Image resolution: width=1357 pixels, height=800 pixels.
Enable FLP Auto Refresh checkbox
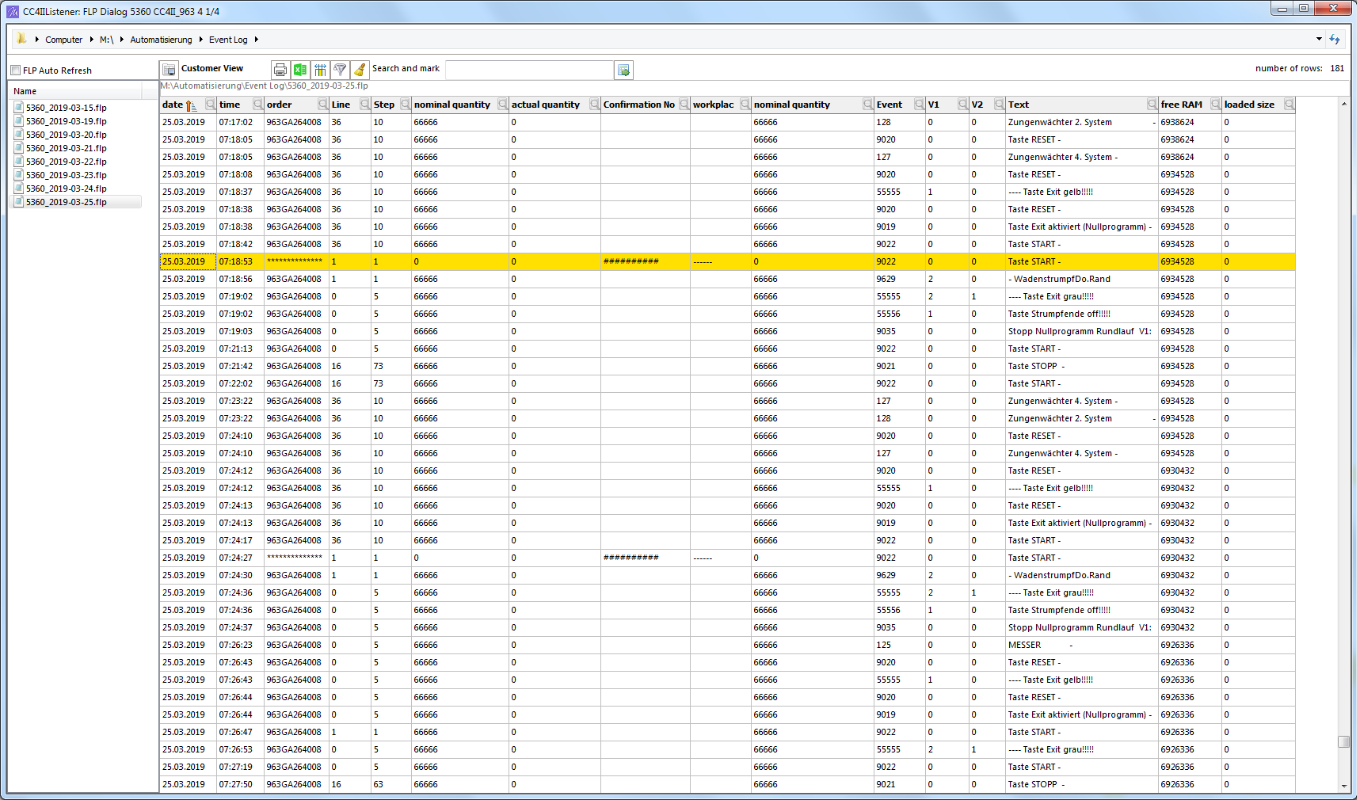[15, 71]
